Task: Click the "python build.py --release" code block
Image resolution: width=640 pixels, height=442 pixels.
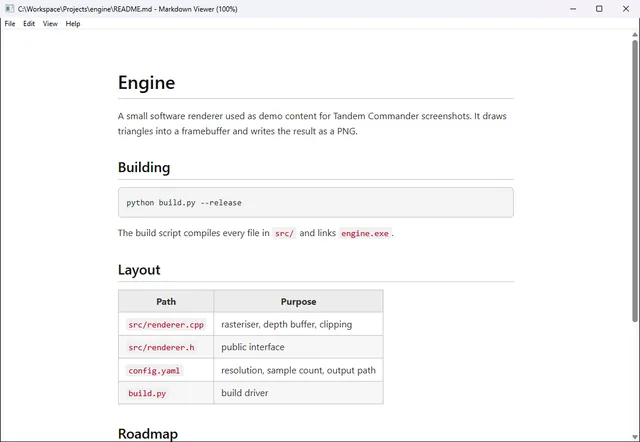Action: (316, 202)
